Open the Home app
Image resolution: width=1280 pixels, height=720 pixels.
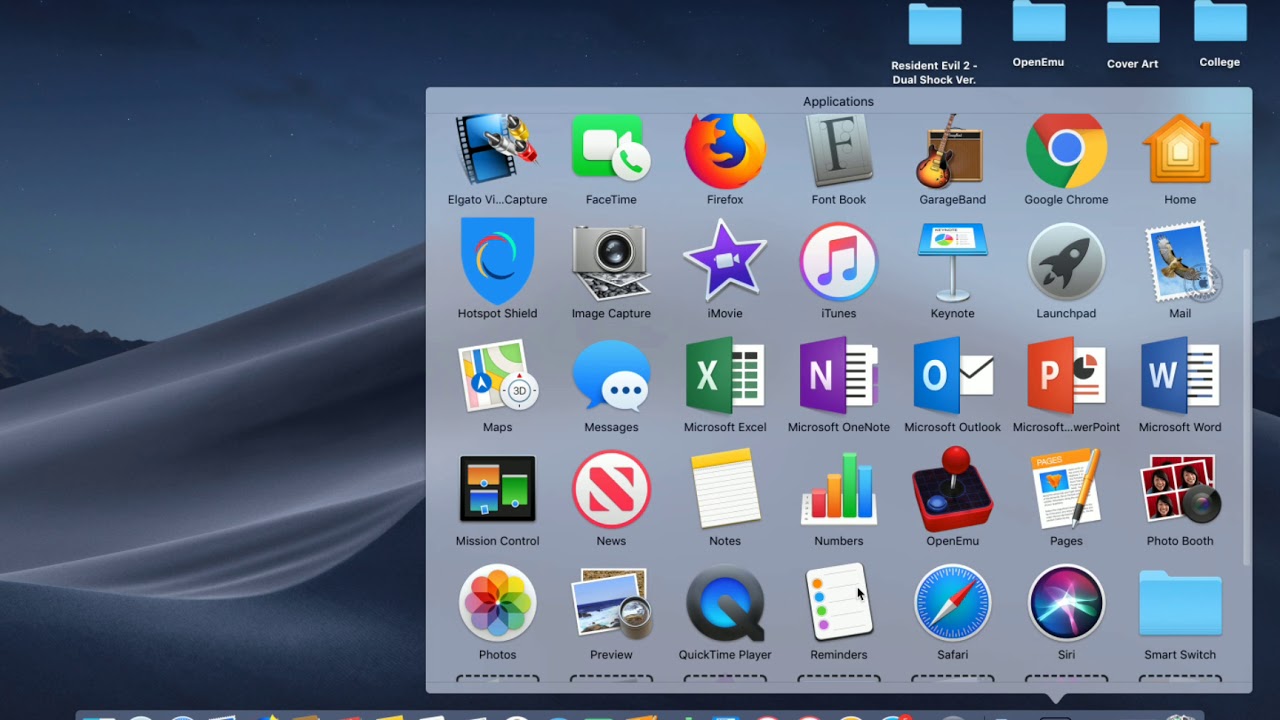coord(1180,151)
